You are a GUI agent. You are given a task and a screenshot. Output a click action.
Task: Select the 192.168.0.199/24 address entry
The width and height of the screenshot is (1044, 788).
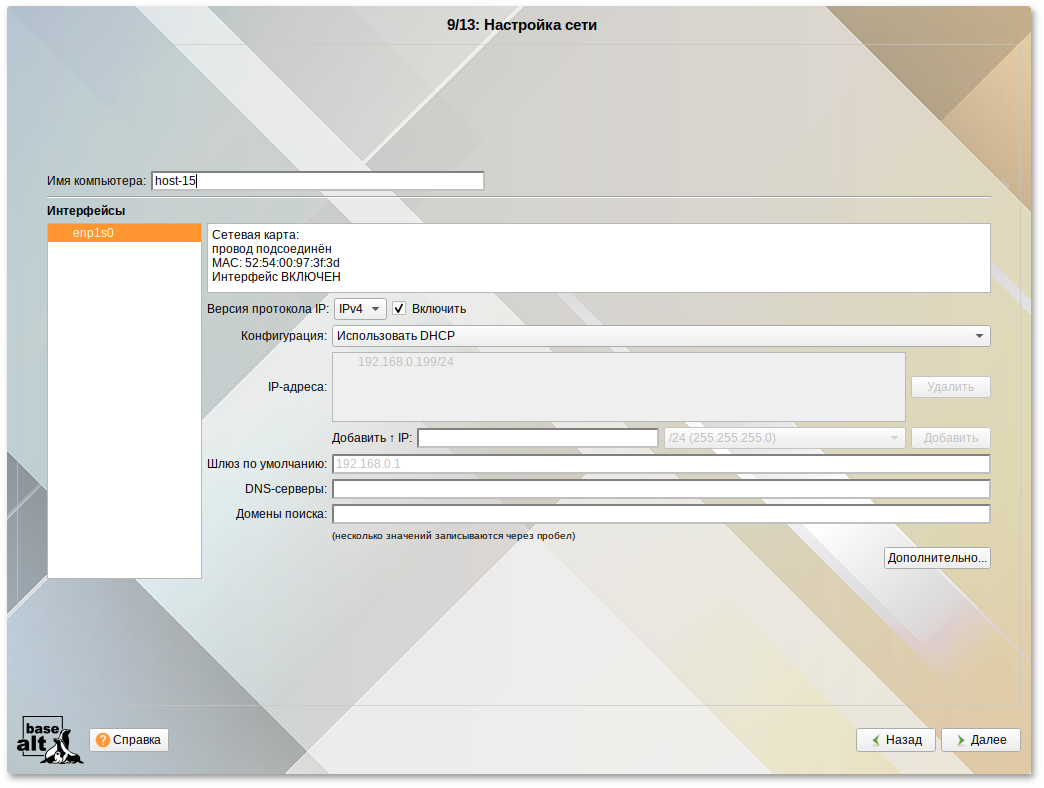pos(406,362)
